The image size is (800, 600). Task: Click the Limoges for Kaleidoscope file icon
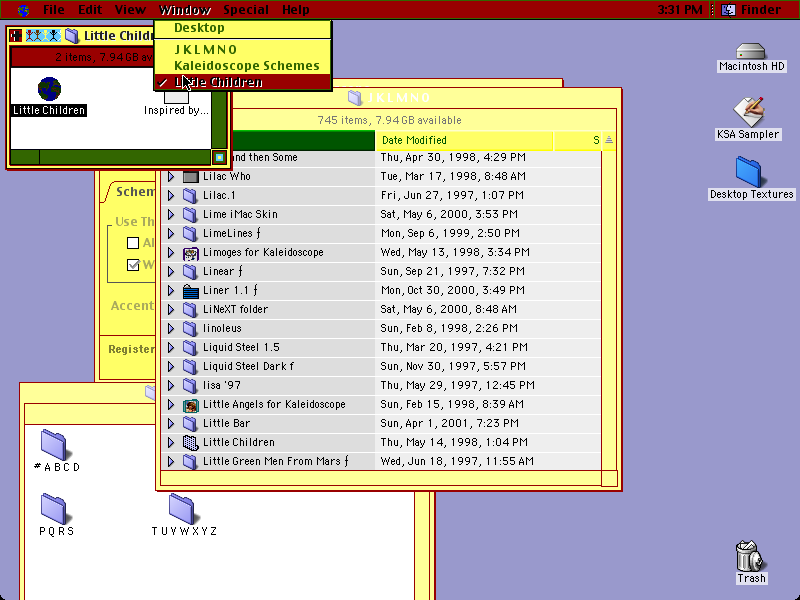(190, 253)
